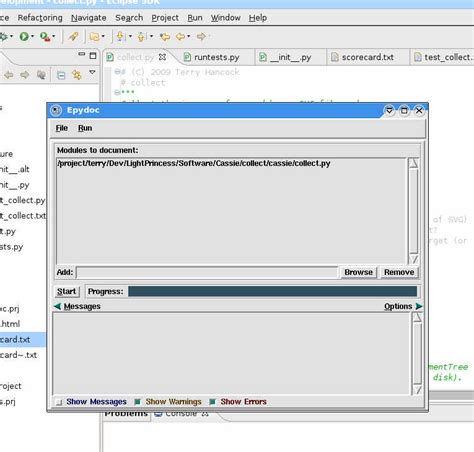Close the collect.py editor tab with X
Viewport: 474px width, 452px height.
pyautogui.click(x=162, y=57)
